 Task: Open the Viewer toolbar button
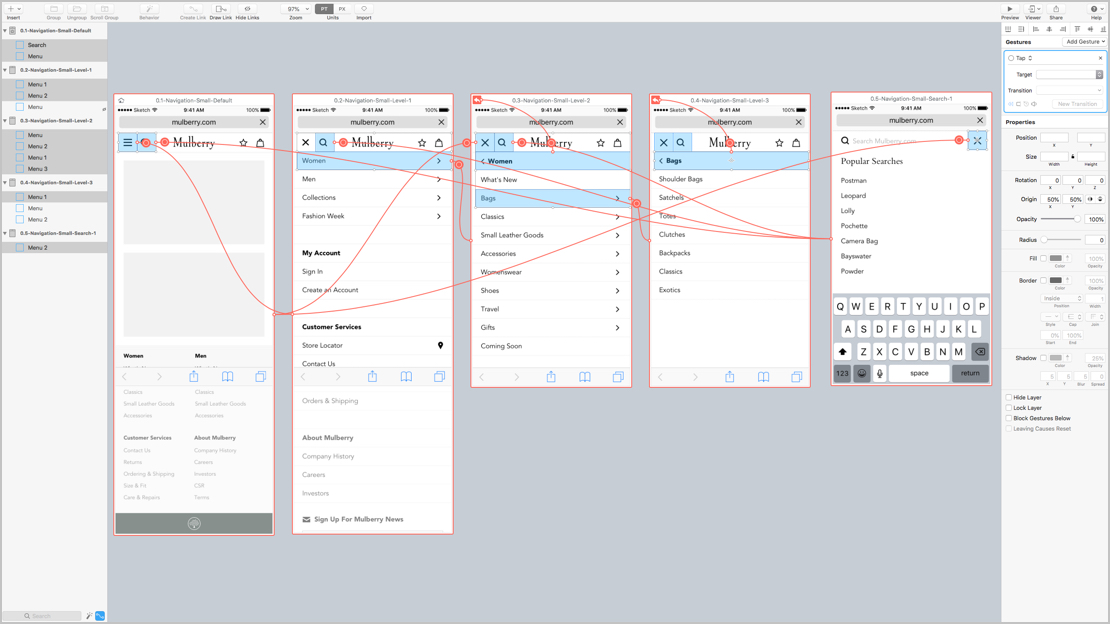click(1033, 9)
